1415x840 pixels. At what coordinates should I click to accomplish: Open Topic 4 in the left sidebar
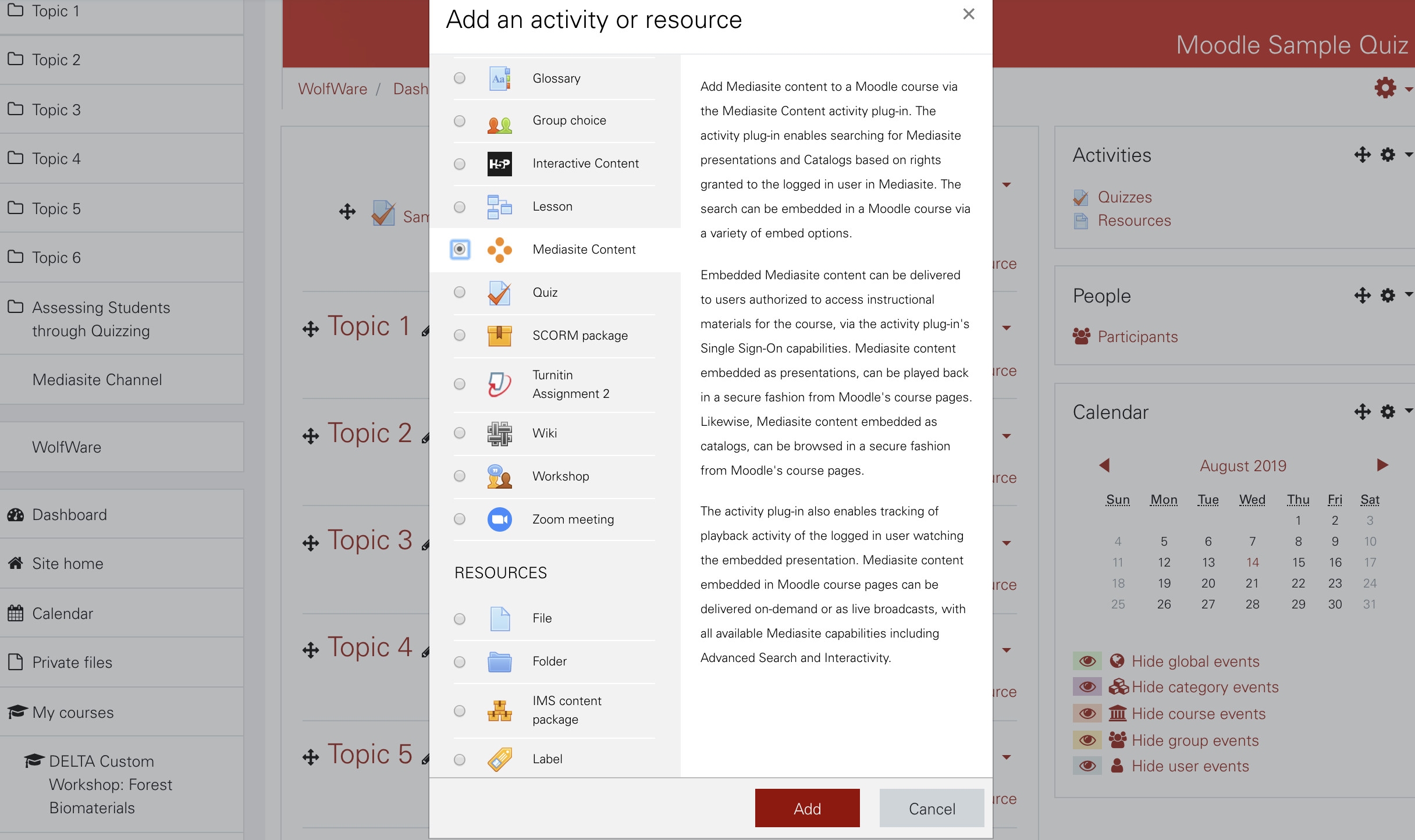122,159
